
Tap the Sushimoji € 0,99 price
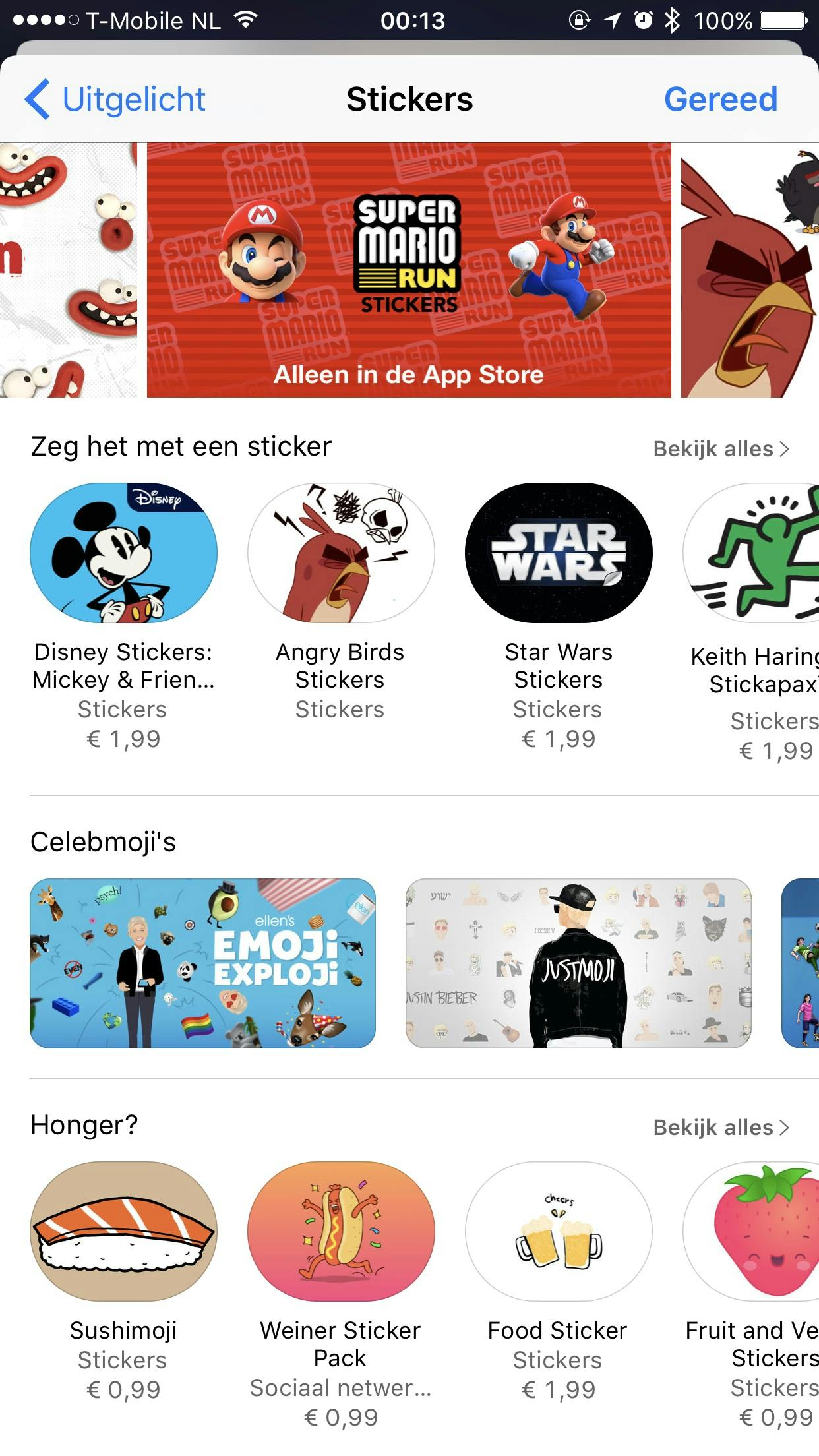[123, 1389]
